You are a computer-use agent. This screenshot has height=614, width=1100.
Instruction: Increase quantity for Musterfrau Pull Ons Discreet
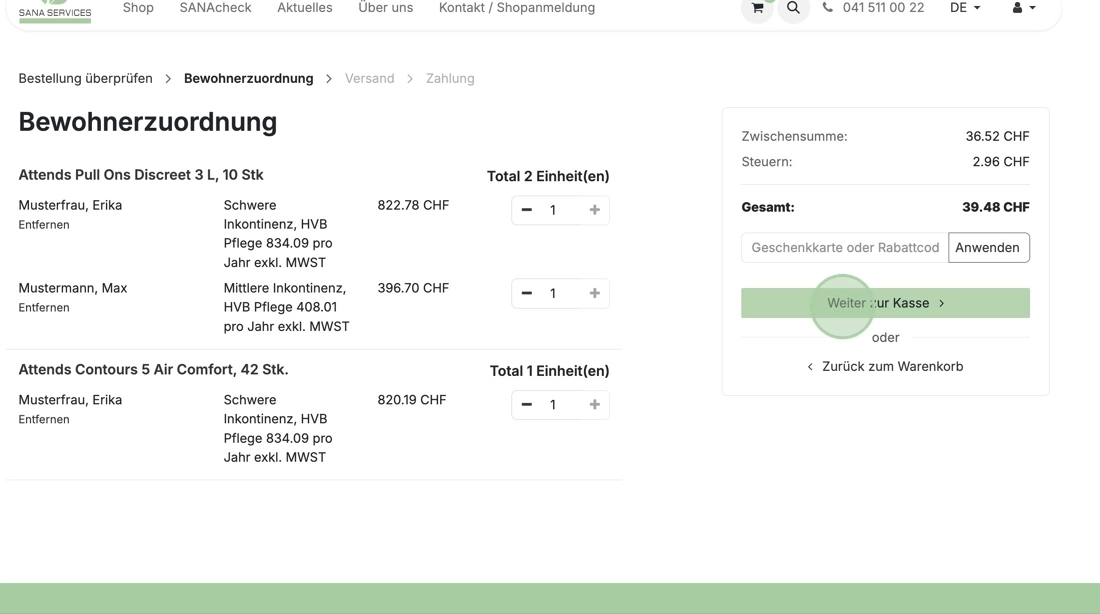[x=594, y=210]
